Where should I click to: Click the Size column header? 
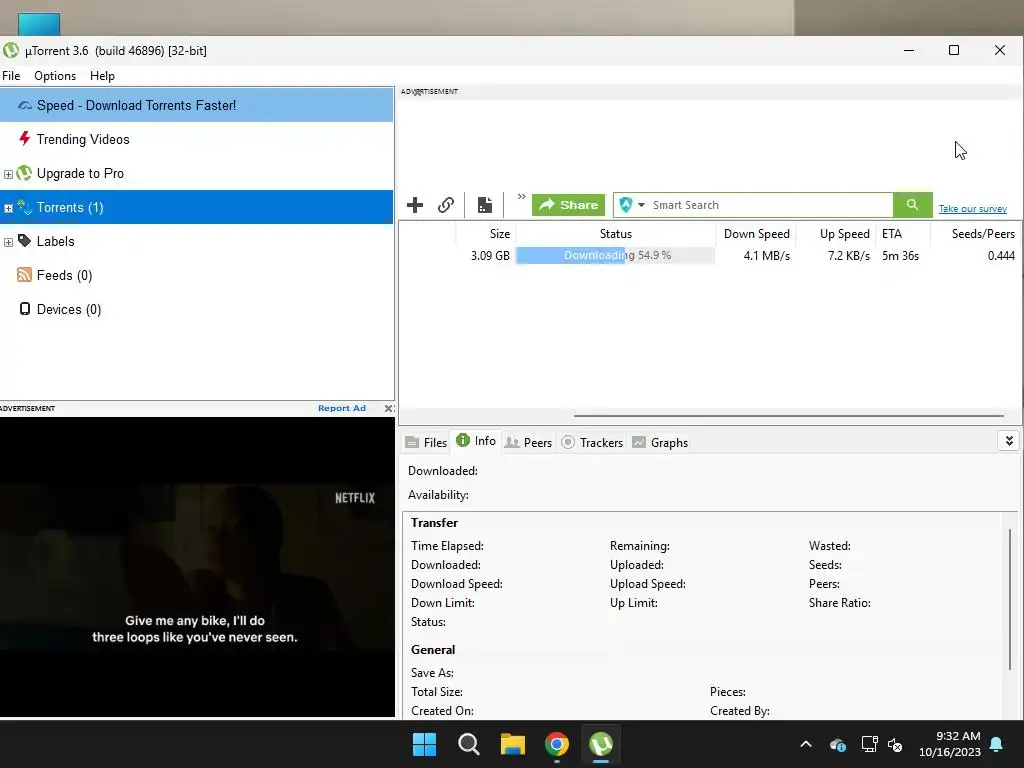tap(486, 234)
